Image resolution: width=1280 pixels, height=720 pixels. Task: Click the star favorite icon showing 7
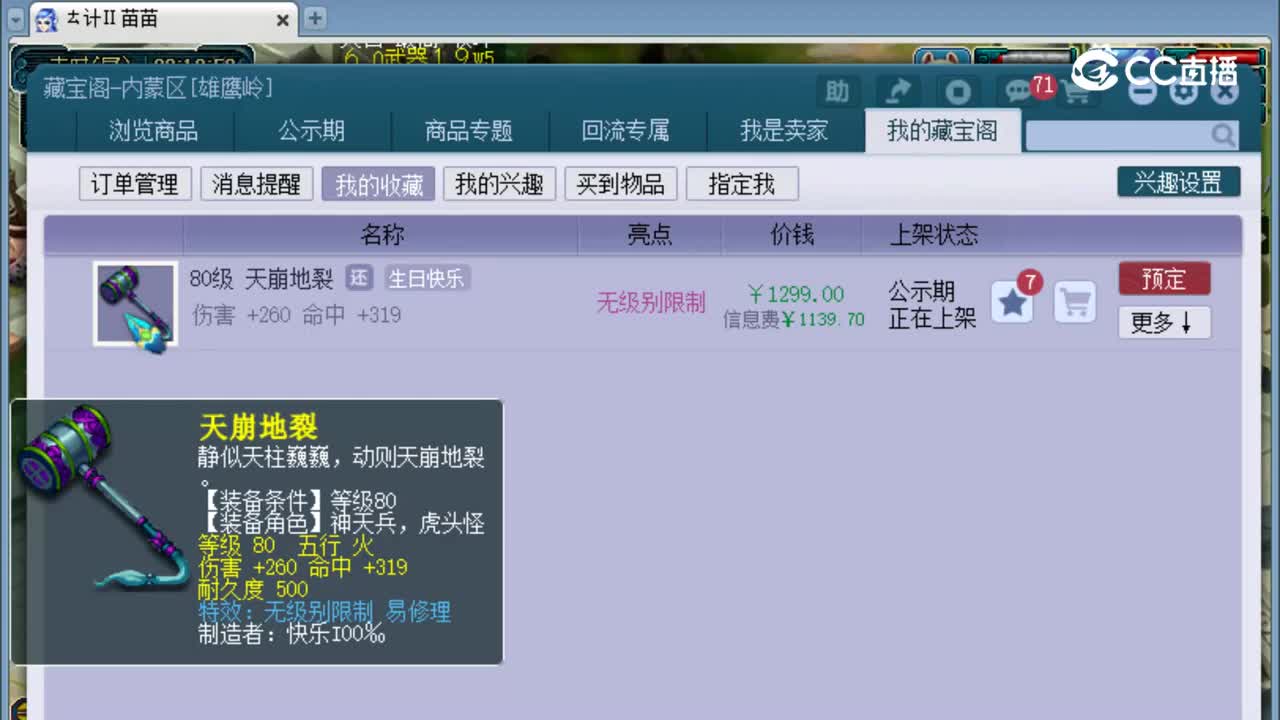(x=1012, y=302)
